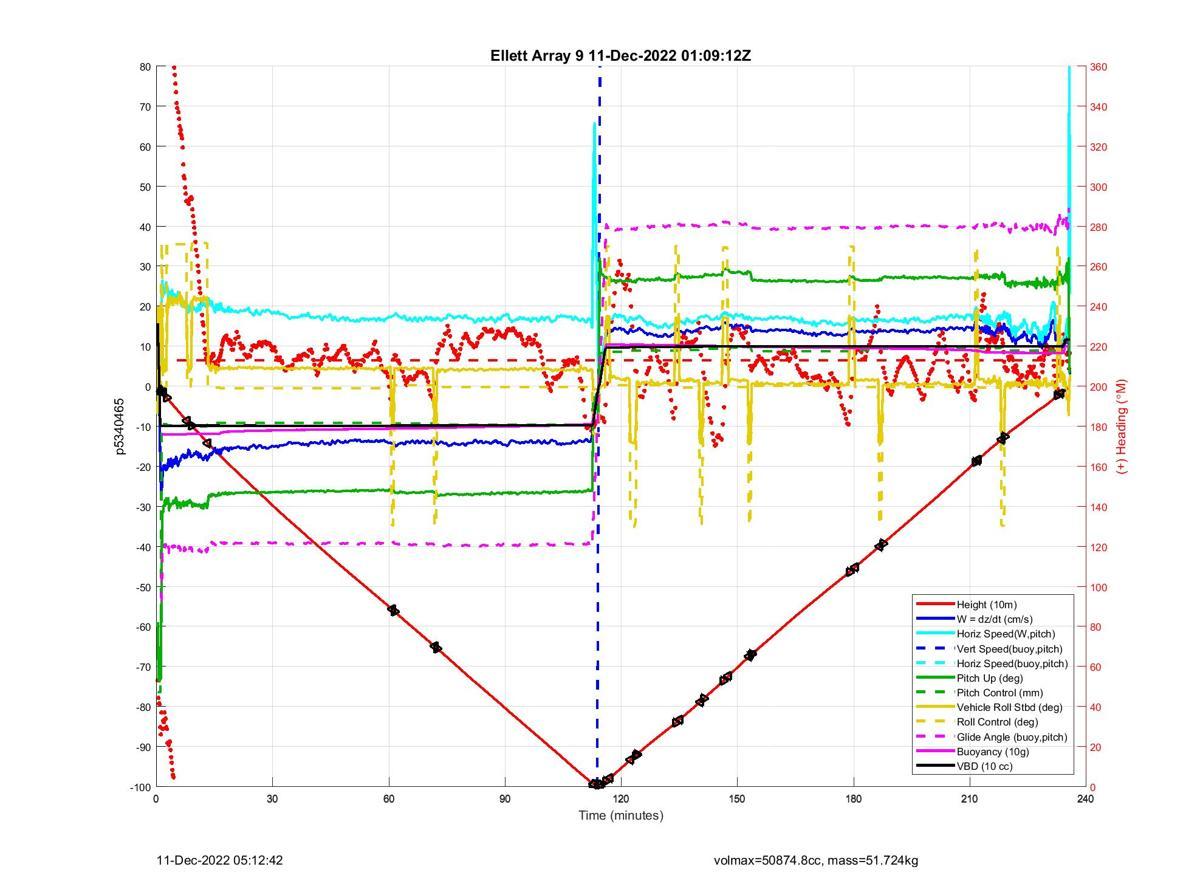Click the '70' left axis tick label
Viewport: 1200px width, 885px height.
tap(145, 107)
